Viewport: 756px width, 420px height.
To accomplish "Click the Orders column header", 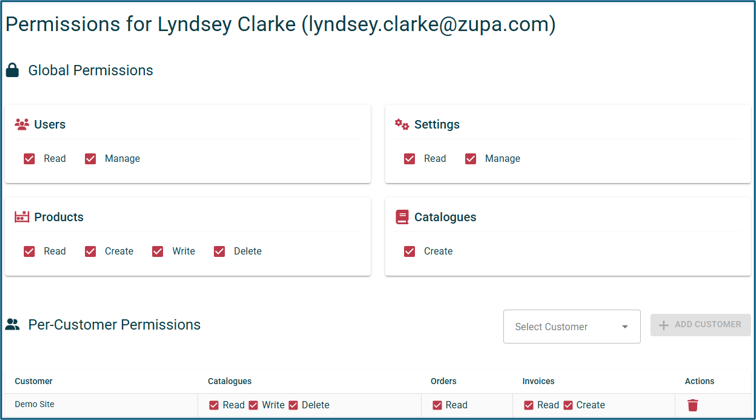I will (x=444, y=381).
